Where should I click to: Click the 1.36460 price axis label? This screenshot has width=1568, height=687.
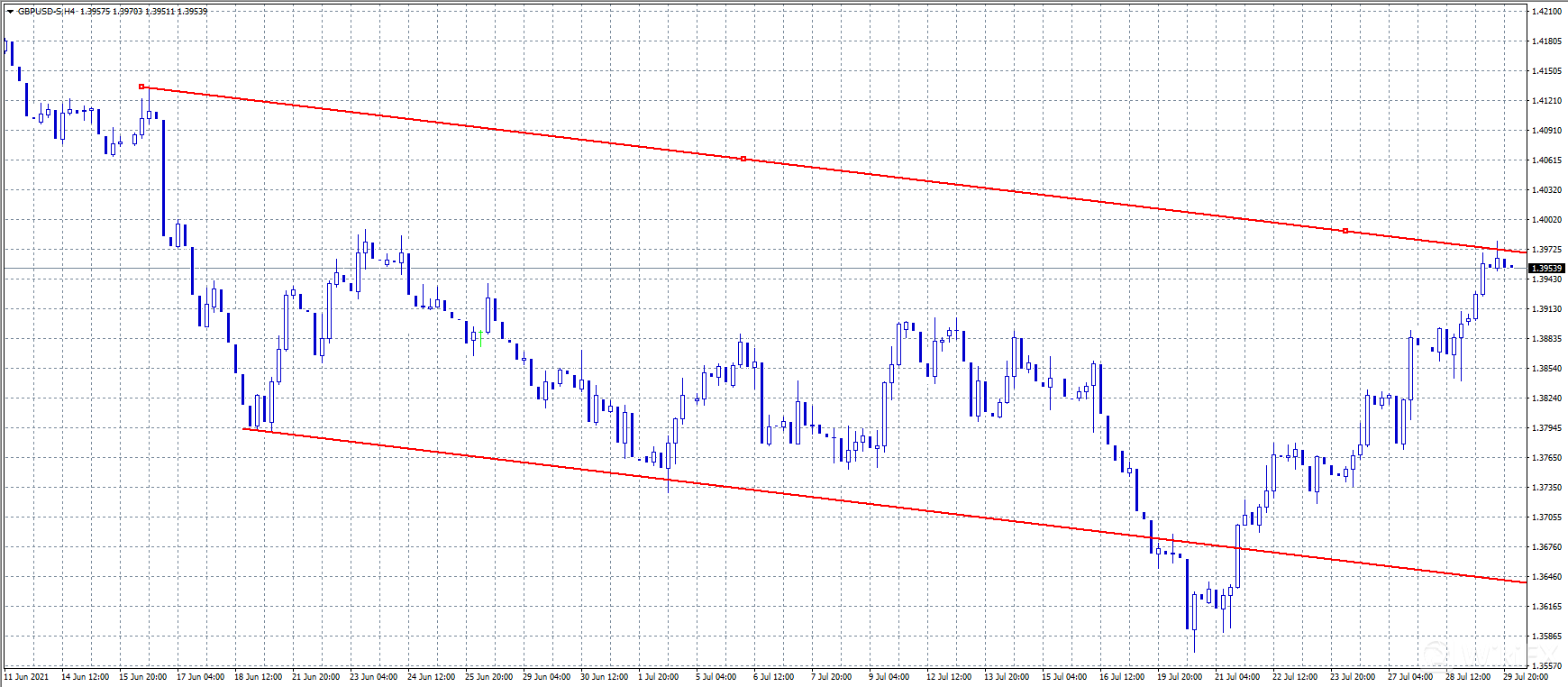point(1546,577)
